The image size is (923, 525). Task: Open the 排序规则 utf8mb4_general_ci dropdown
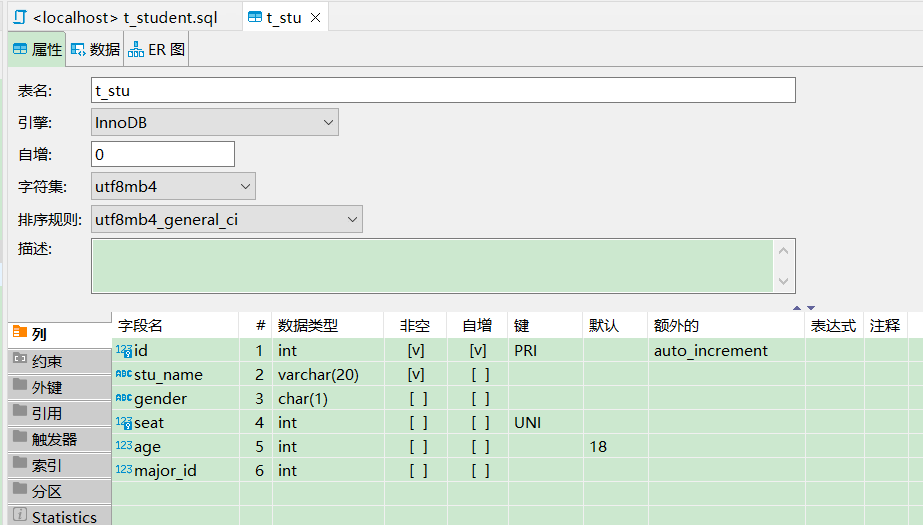click(x=227, y=220)
